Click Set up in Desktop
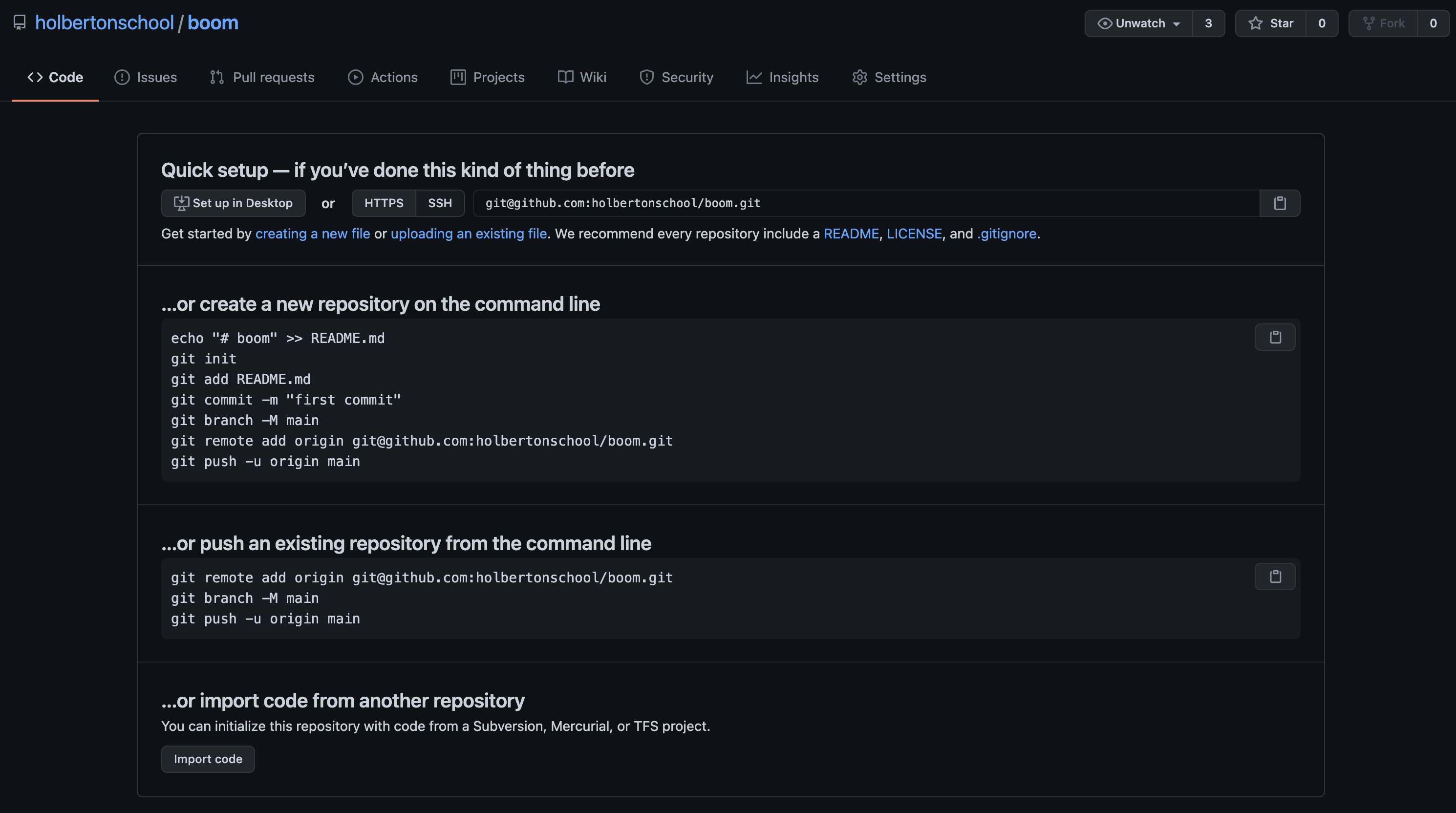 [x=233, y=203]
